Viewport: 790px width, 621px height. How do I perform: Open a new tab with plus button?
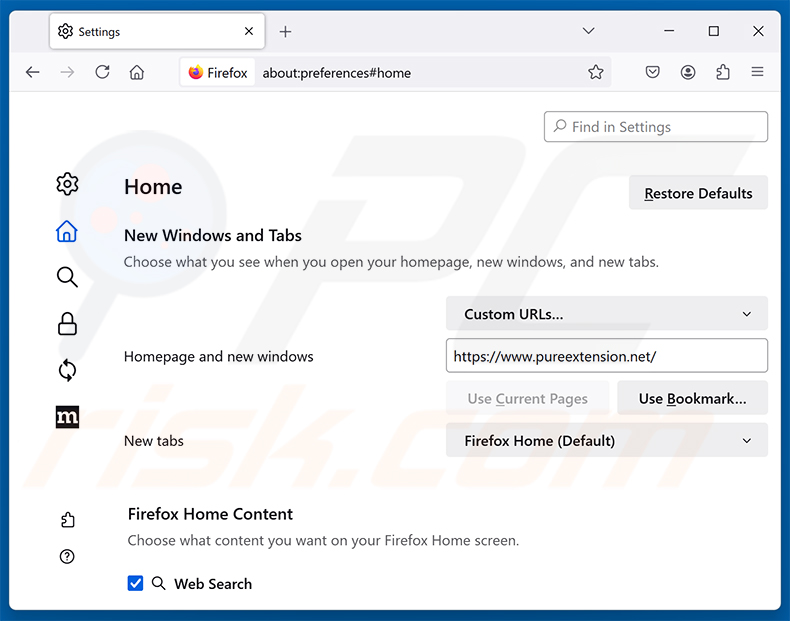point(285,32)
